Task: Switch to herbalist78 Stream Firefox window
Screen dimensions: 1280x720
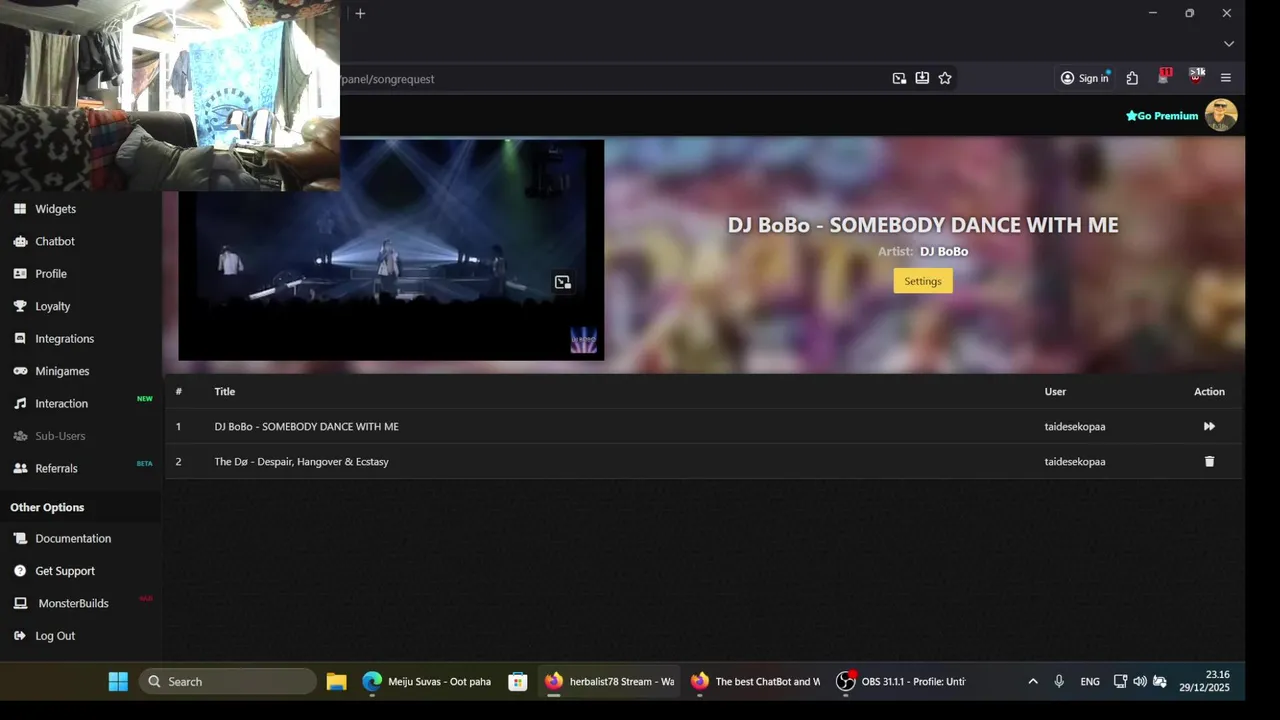Action: point(609,682)
